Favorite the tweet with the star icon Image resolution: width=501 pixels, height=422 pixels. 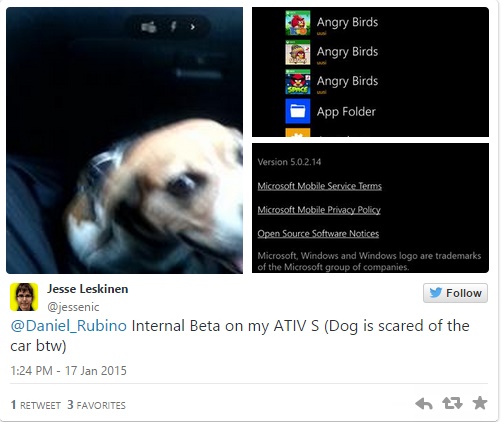pyautogui.click(x=480, y=403)
